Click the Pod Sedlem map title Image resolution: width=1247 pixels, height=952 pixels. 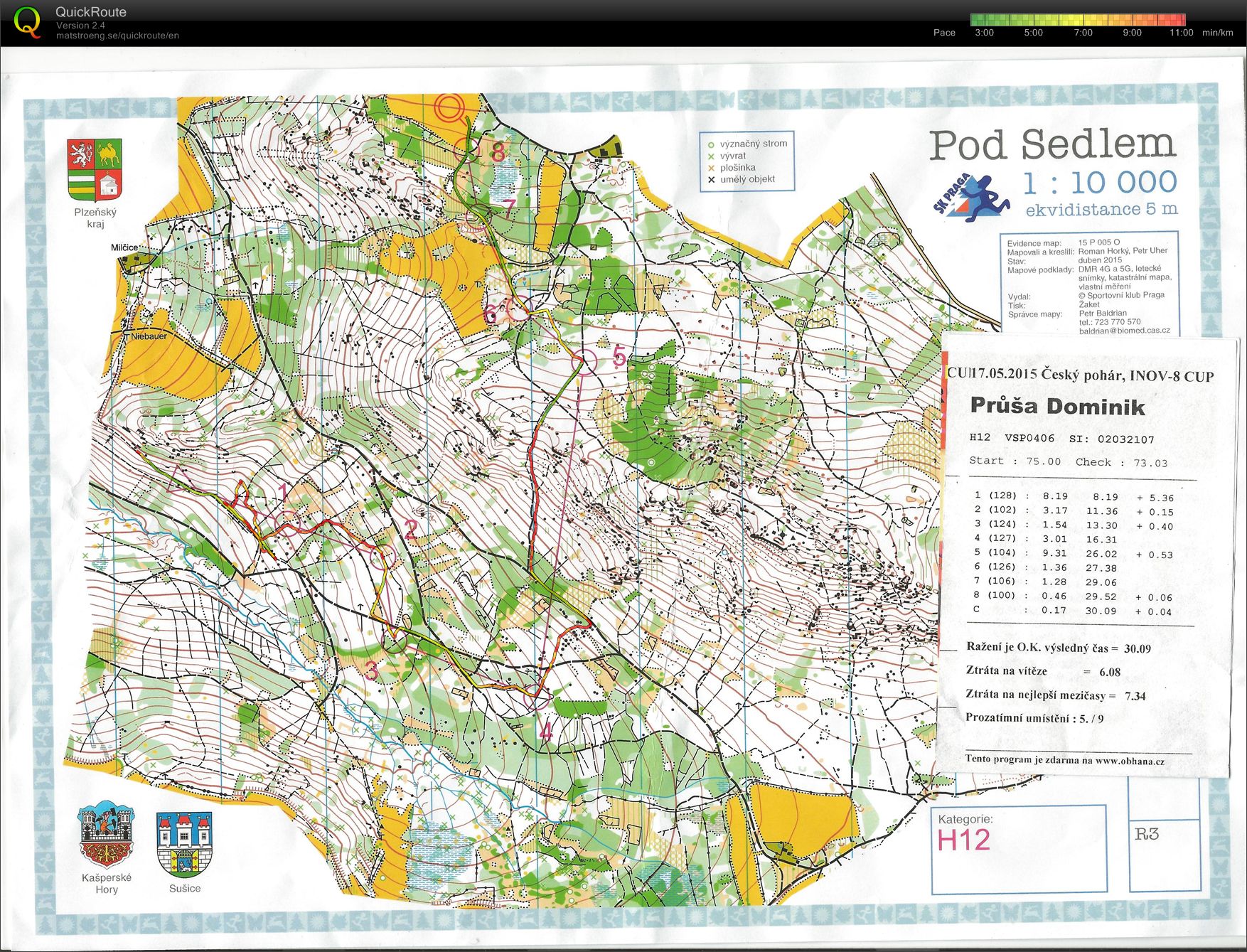tap(1052, 144)
